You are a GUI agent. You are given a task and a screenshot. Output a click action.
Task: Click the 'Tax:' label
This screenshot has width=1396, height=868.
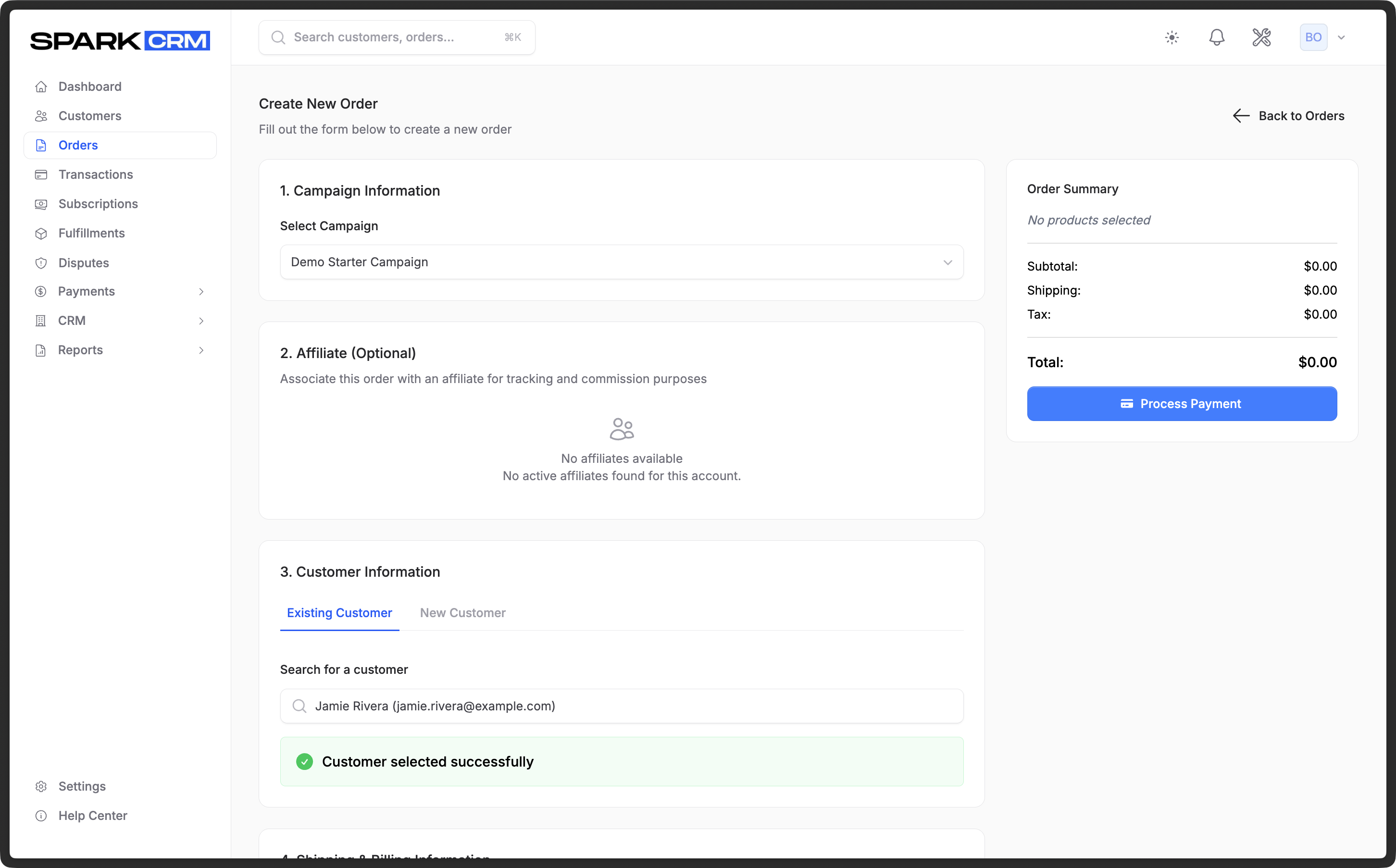(1038, 315)
